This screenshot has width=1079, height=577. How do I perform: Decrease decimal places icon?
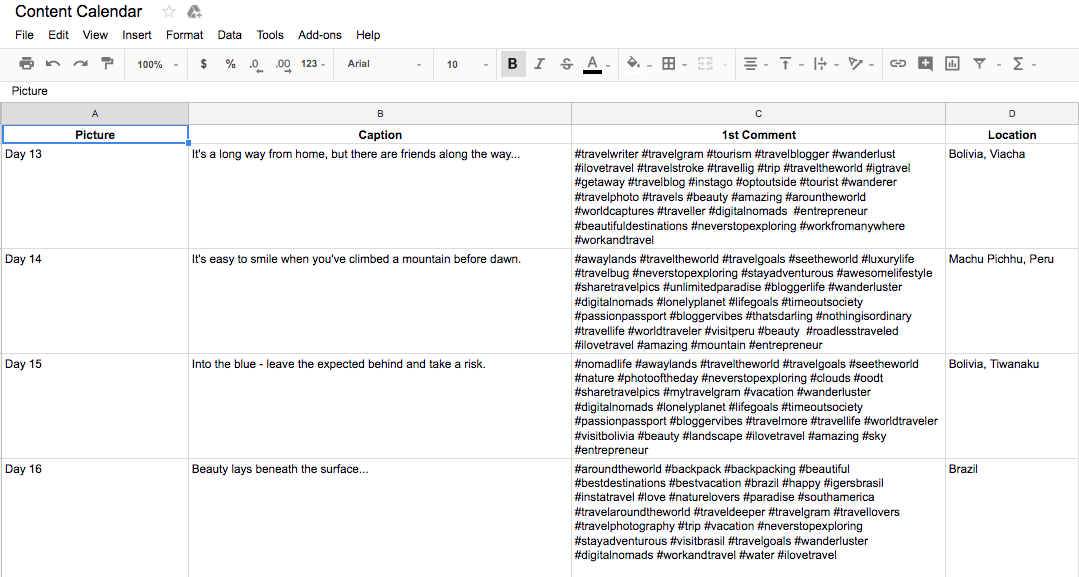pyautogui.click(x=256, y=65)
